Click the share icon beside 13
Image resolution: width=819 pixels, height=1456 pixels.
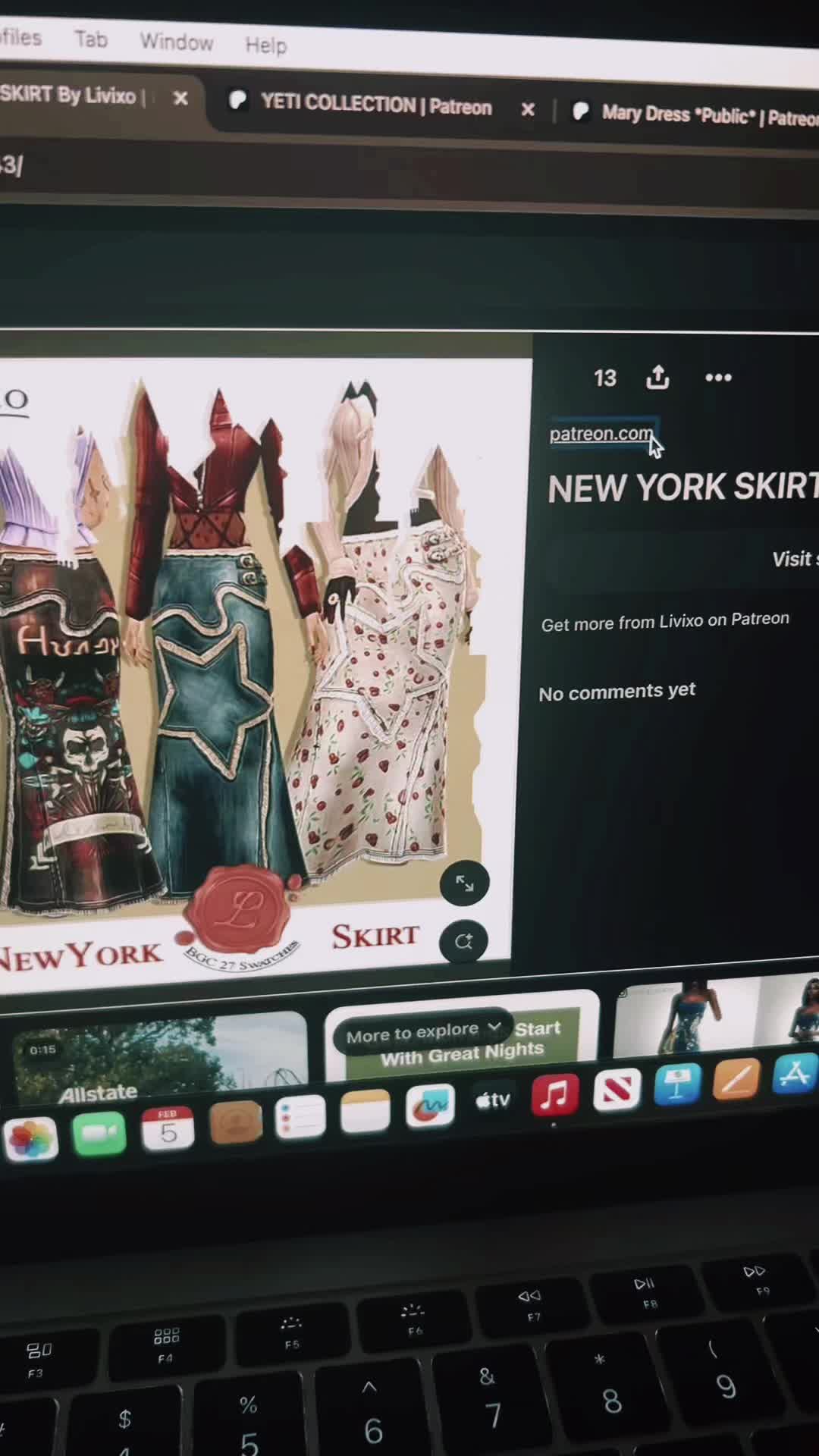pyautogui.click(x=657, y=377)
